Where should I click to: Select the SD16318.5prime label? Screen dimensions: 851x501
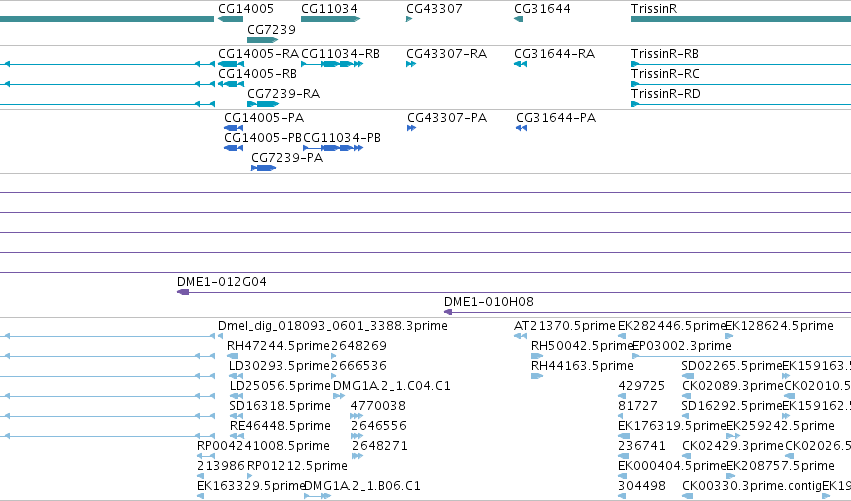click(280, 406)
